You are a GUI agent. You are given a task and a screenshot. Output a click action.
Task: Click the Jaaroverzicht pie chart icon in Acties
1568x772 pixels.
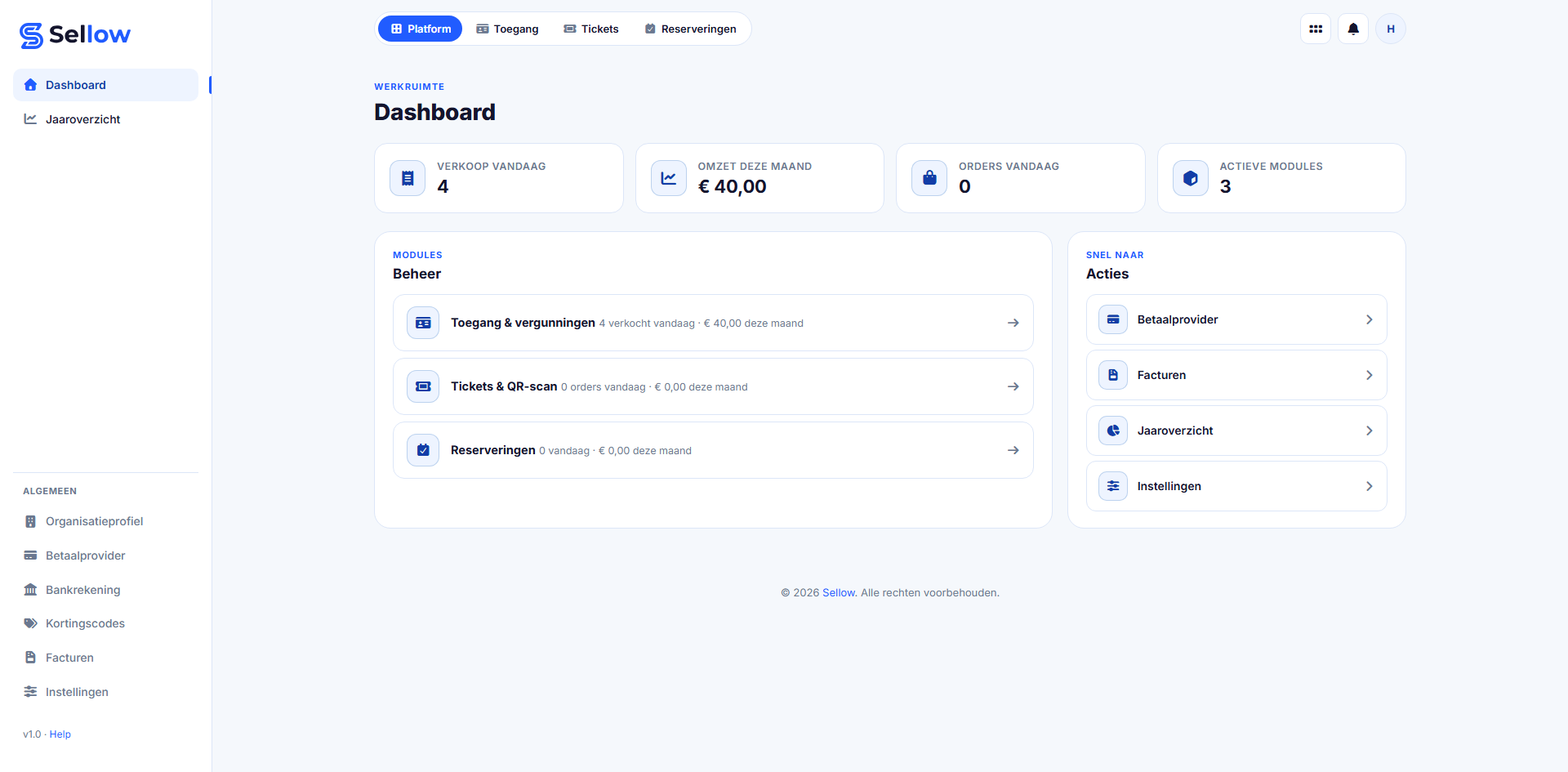[1113, 431]
